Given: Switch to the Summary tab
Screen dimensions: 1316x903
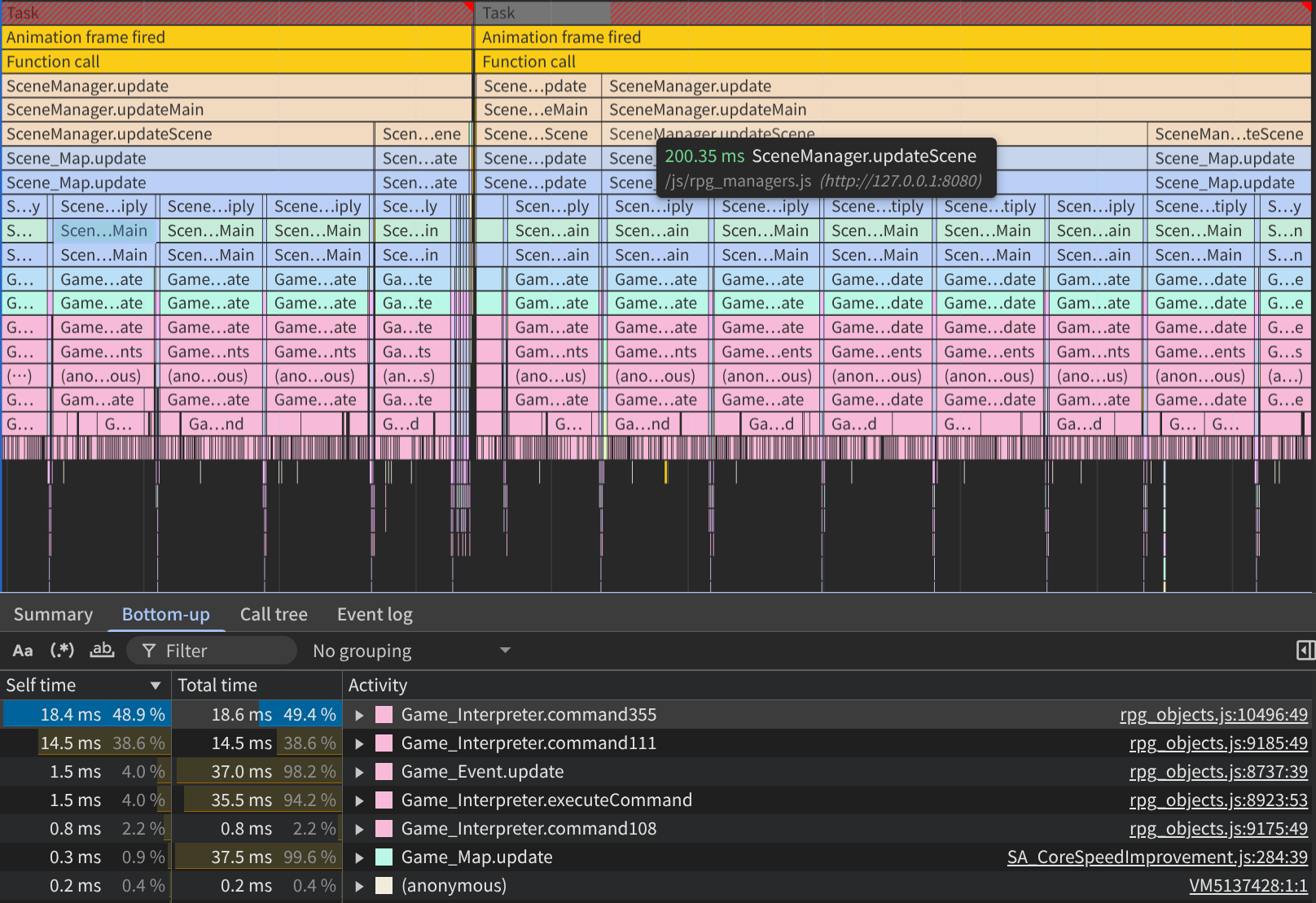Looking at the screenshot, I should [x=53, y=614].
